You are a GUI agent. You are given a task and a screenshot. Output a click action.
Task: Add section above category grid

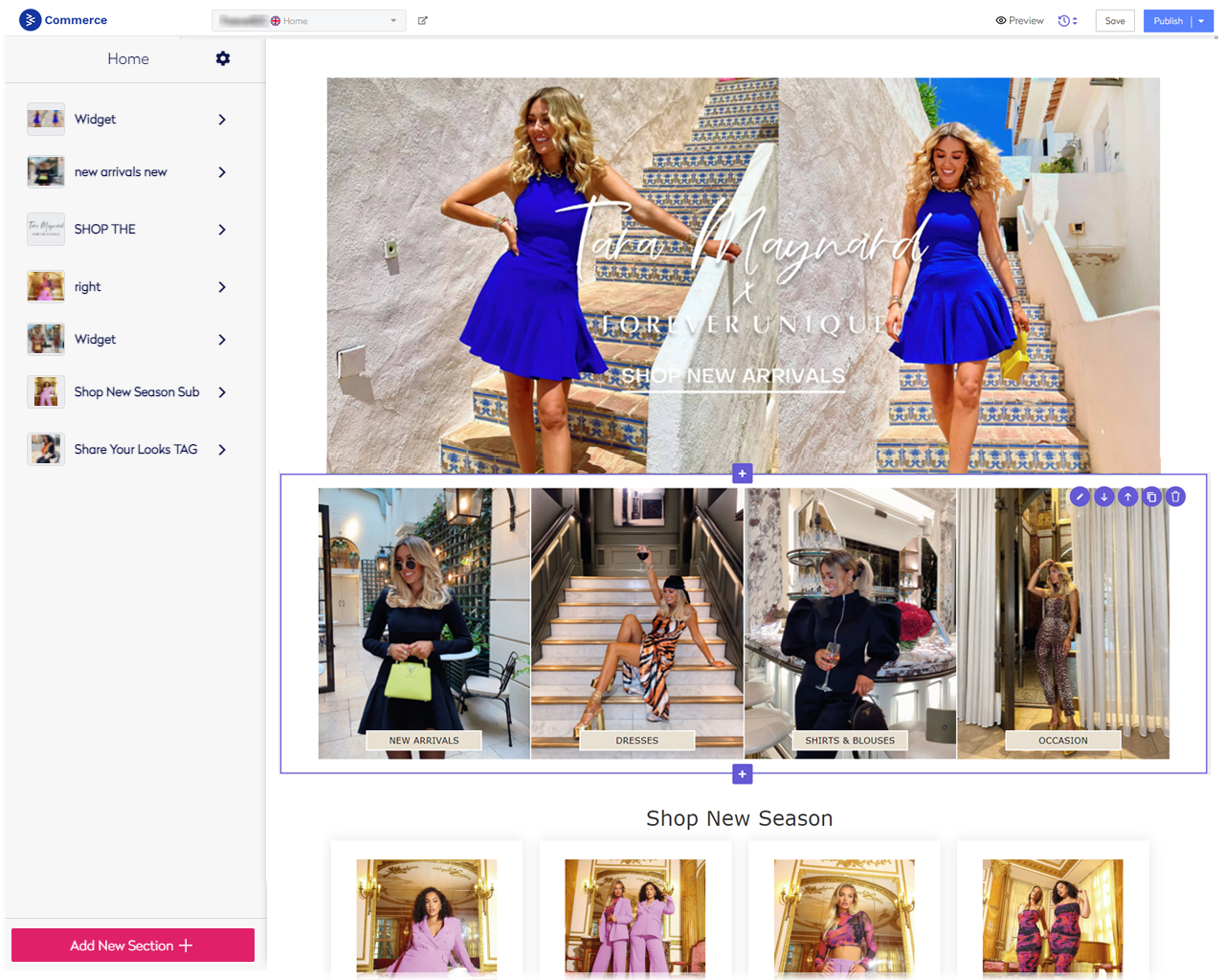click(743, 474)
